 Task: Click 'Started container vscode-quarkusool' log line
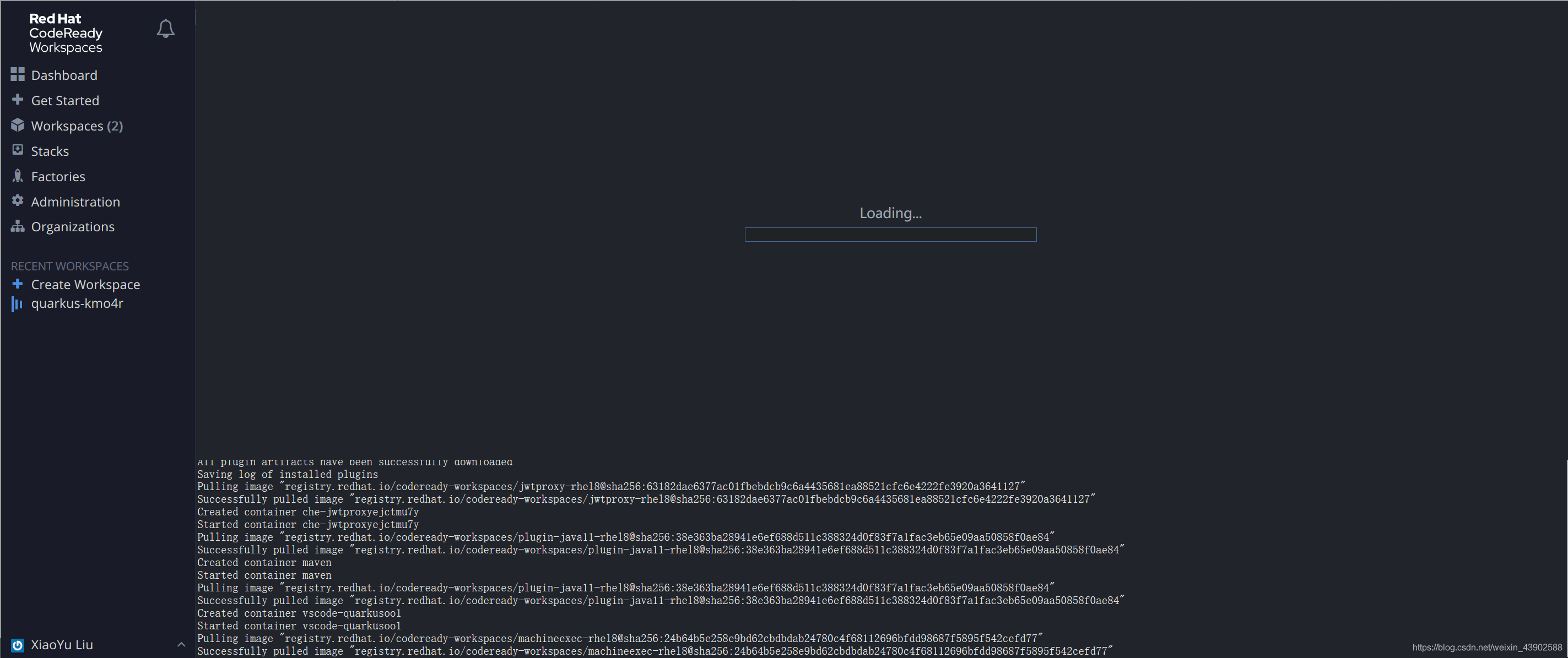(299, 627)
